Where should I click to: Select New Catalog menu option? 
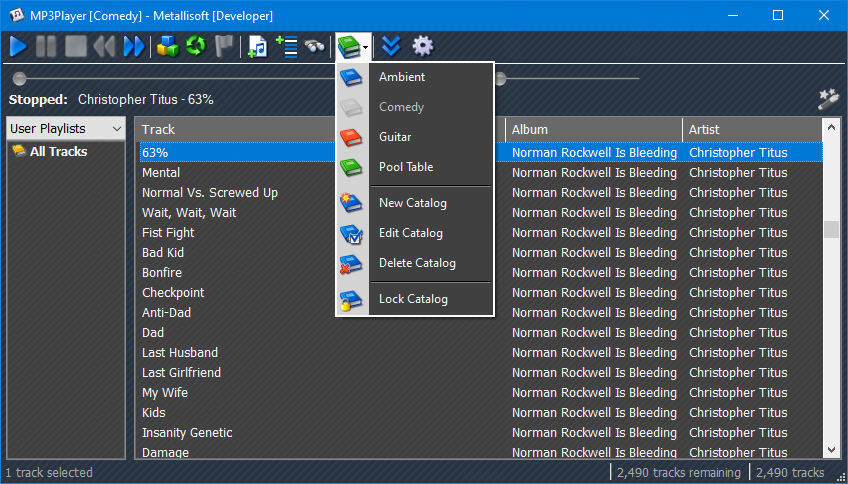412,203
